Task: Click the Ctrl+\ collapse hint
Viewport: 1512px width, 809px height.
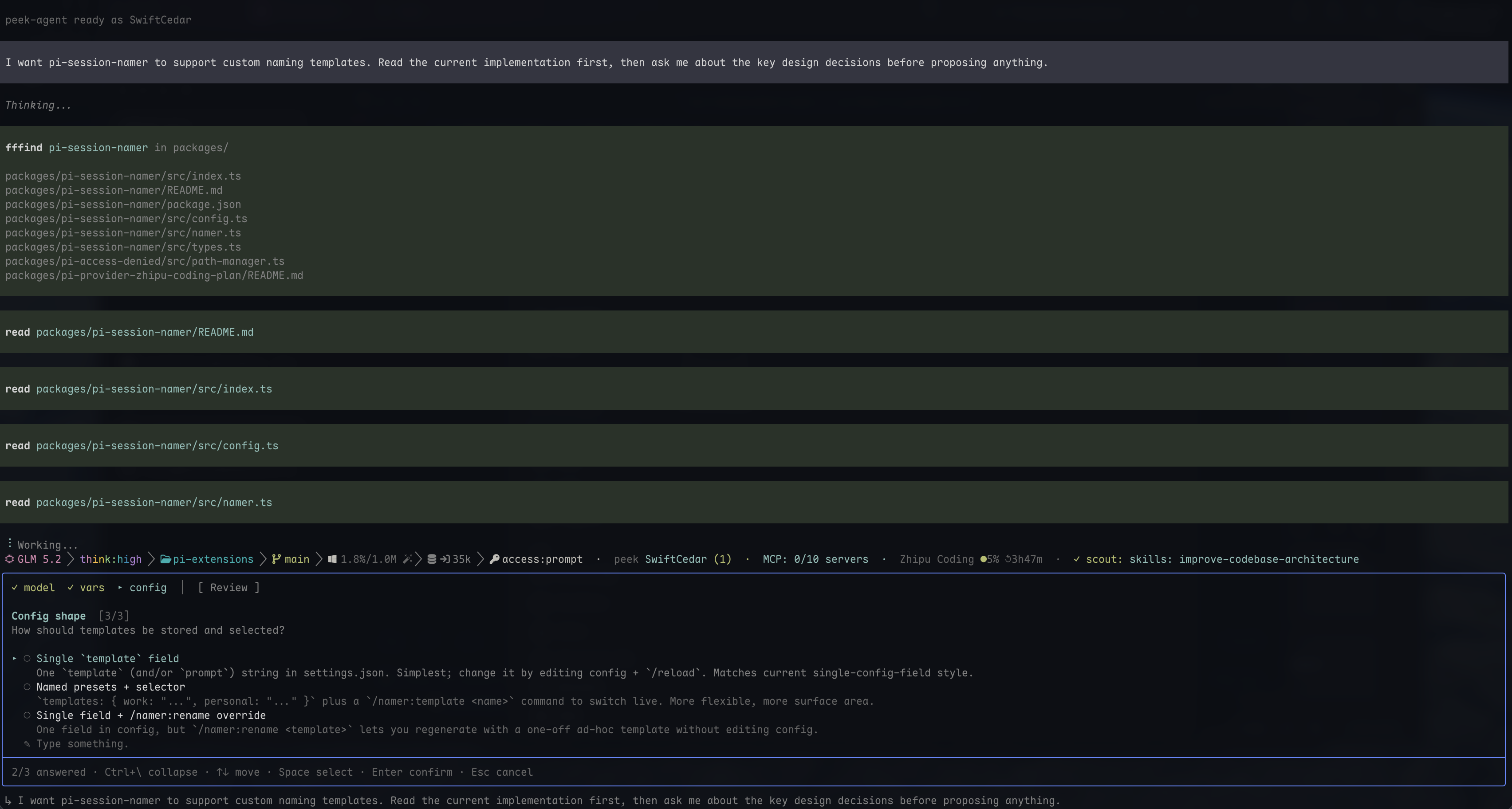Action: 151,772
